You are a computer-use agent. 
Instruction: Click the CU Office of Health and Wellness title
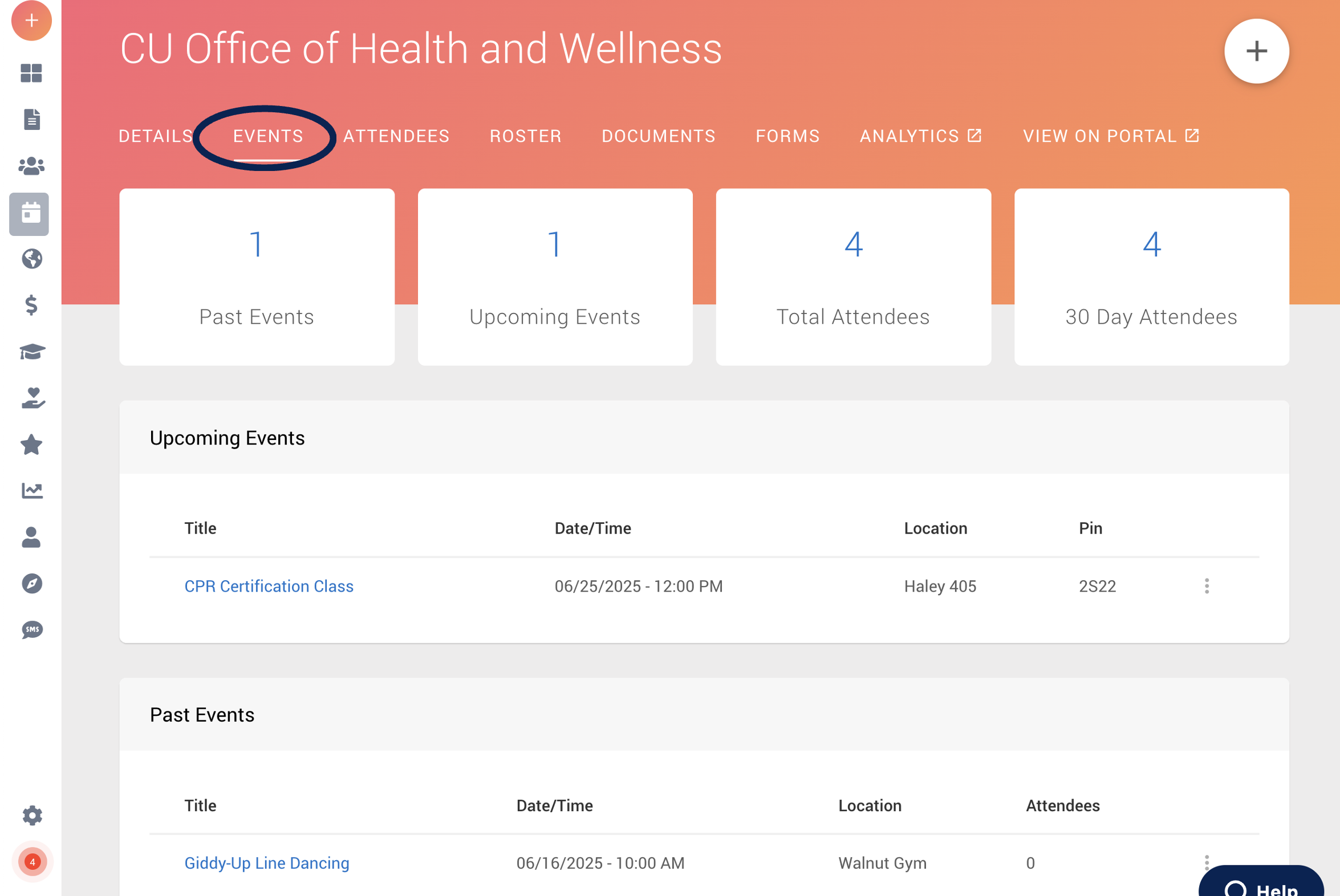point(421,48)
